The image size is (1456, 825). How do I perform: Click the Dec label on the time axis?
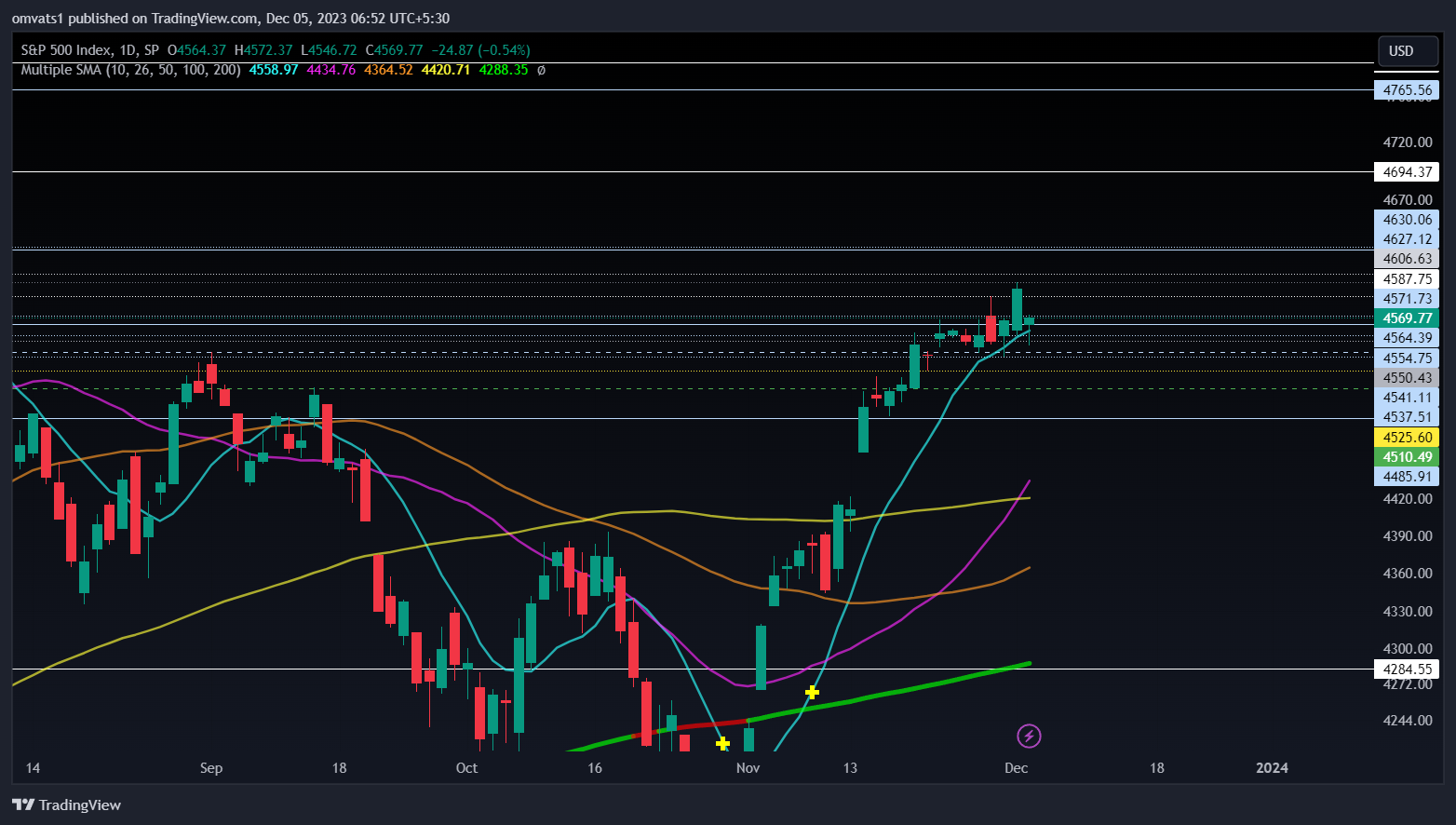pyautogui.click(x=1016, y=768)
